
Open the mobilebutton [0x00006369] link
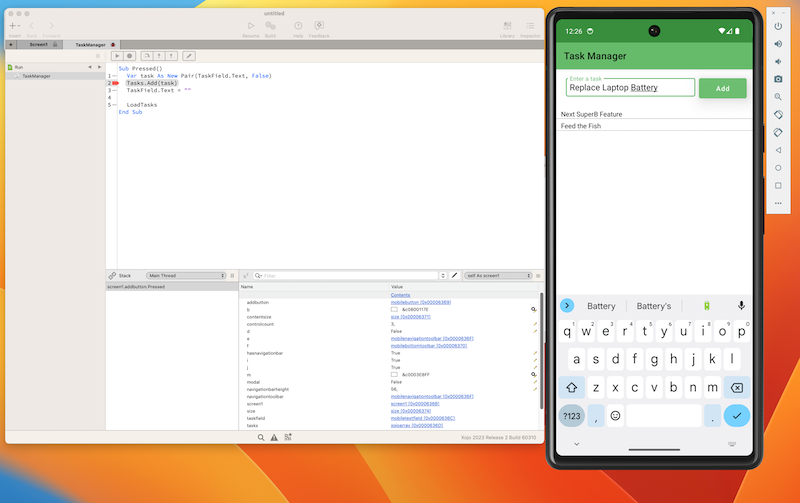point(421,303)
